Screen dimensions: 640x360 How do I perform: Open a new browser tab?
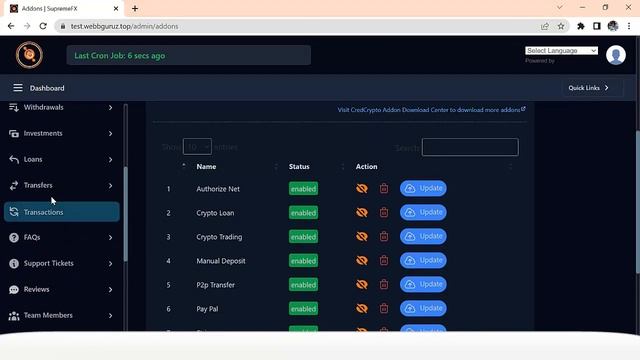pyautogui.click(x=135, y=9)
